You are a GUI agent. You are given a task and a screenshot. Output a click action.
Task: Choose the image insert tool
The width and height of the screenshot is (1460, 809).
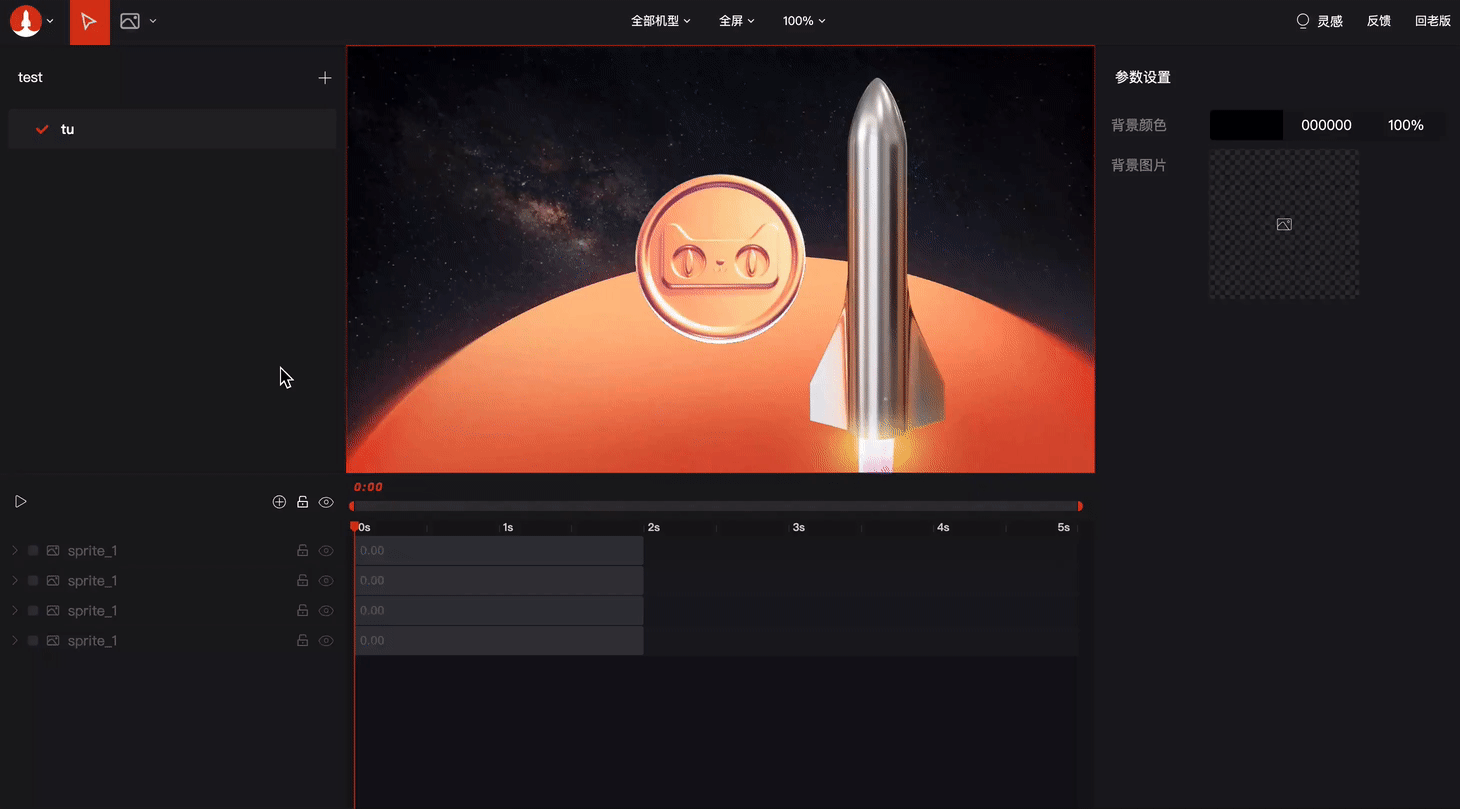(130, 21)
